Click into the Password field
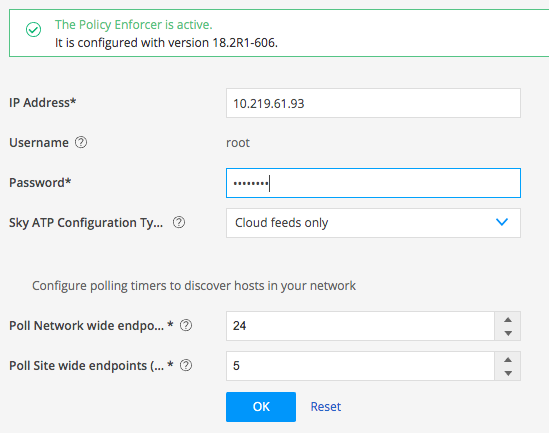 373,183
